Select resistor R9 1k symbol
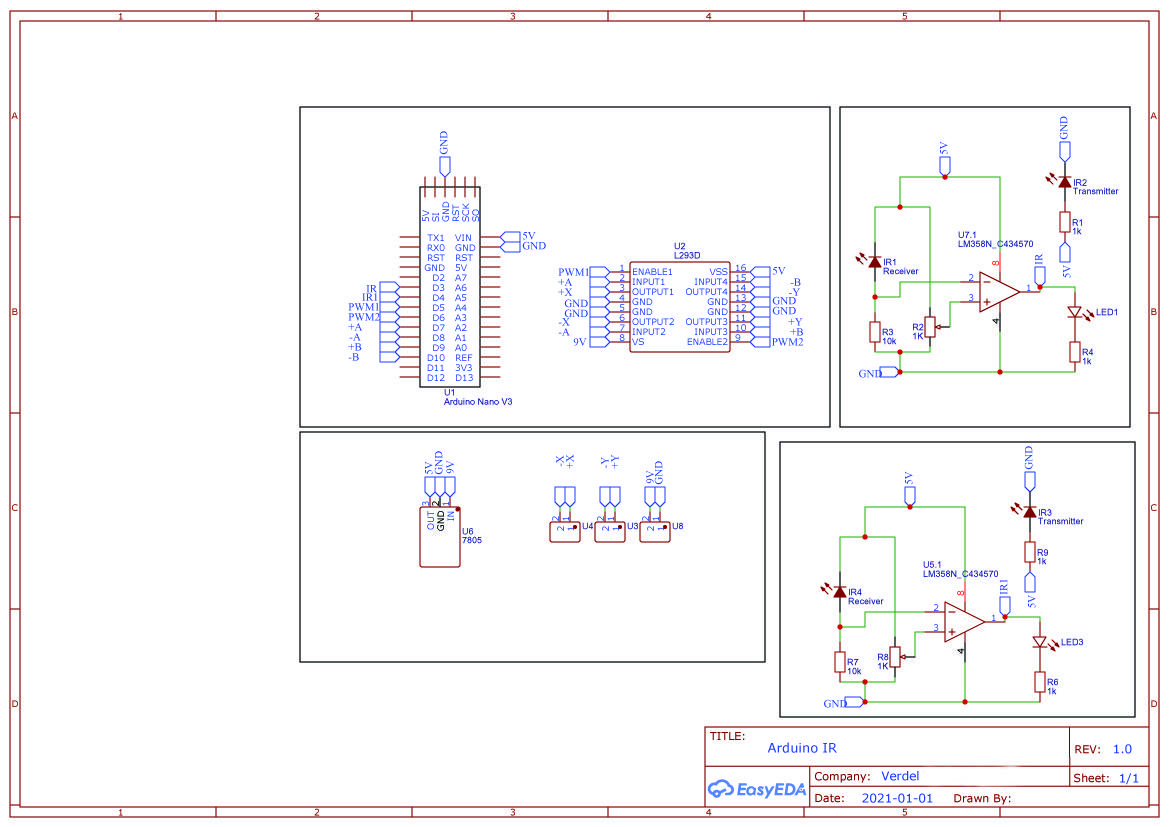This screenshot has width=1169, height=827. (x=1030, y=553)
